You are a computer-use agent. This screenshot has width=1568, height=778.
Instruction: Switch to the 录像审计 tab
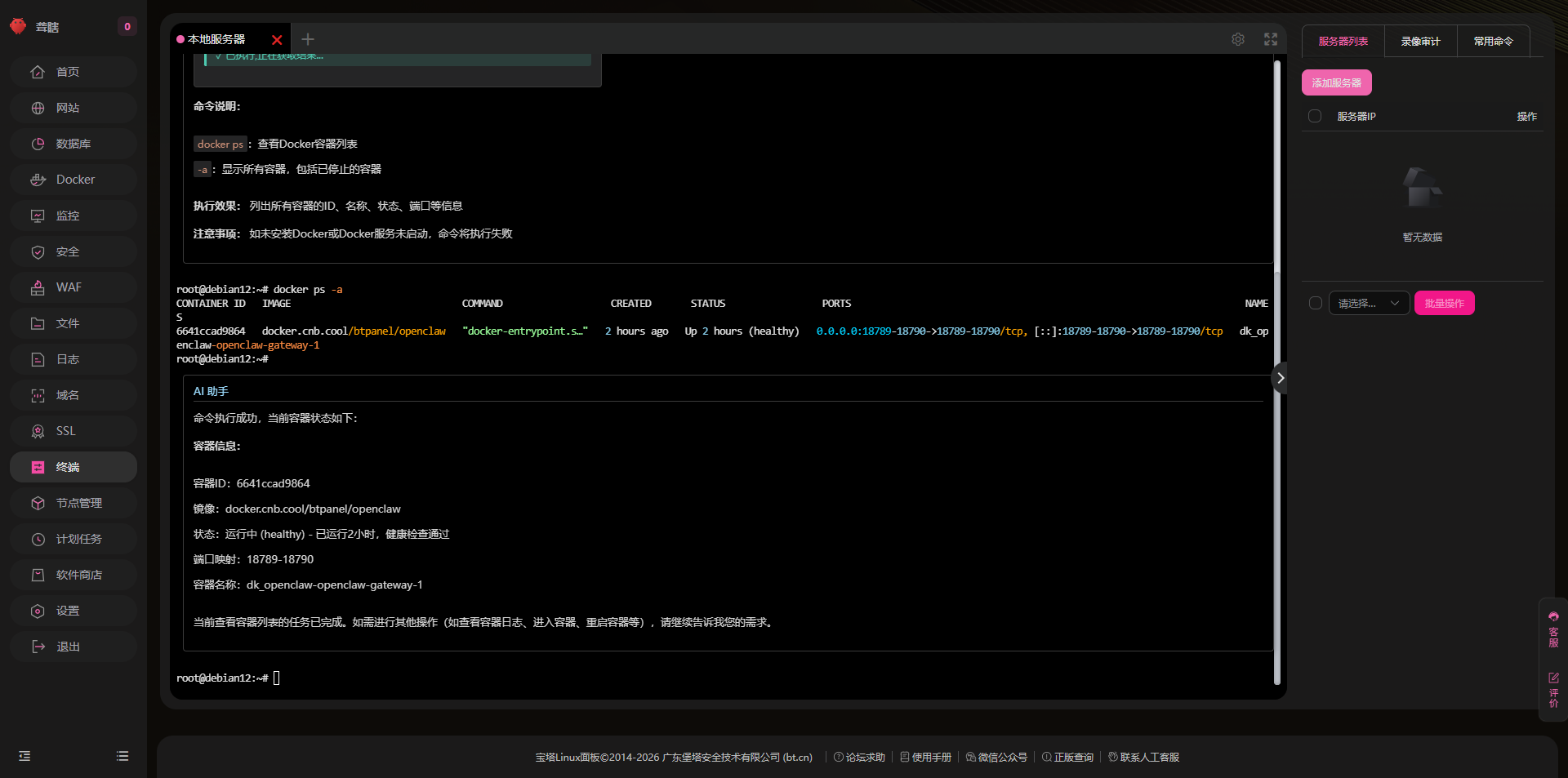[1420, 41]
